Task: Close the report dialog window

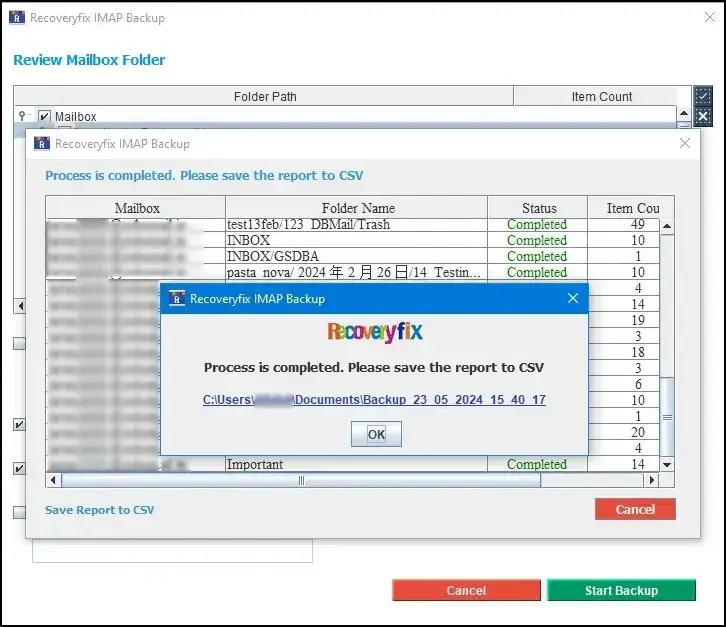Action: [x=685, y=143]
